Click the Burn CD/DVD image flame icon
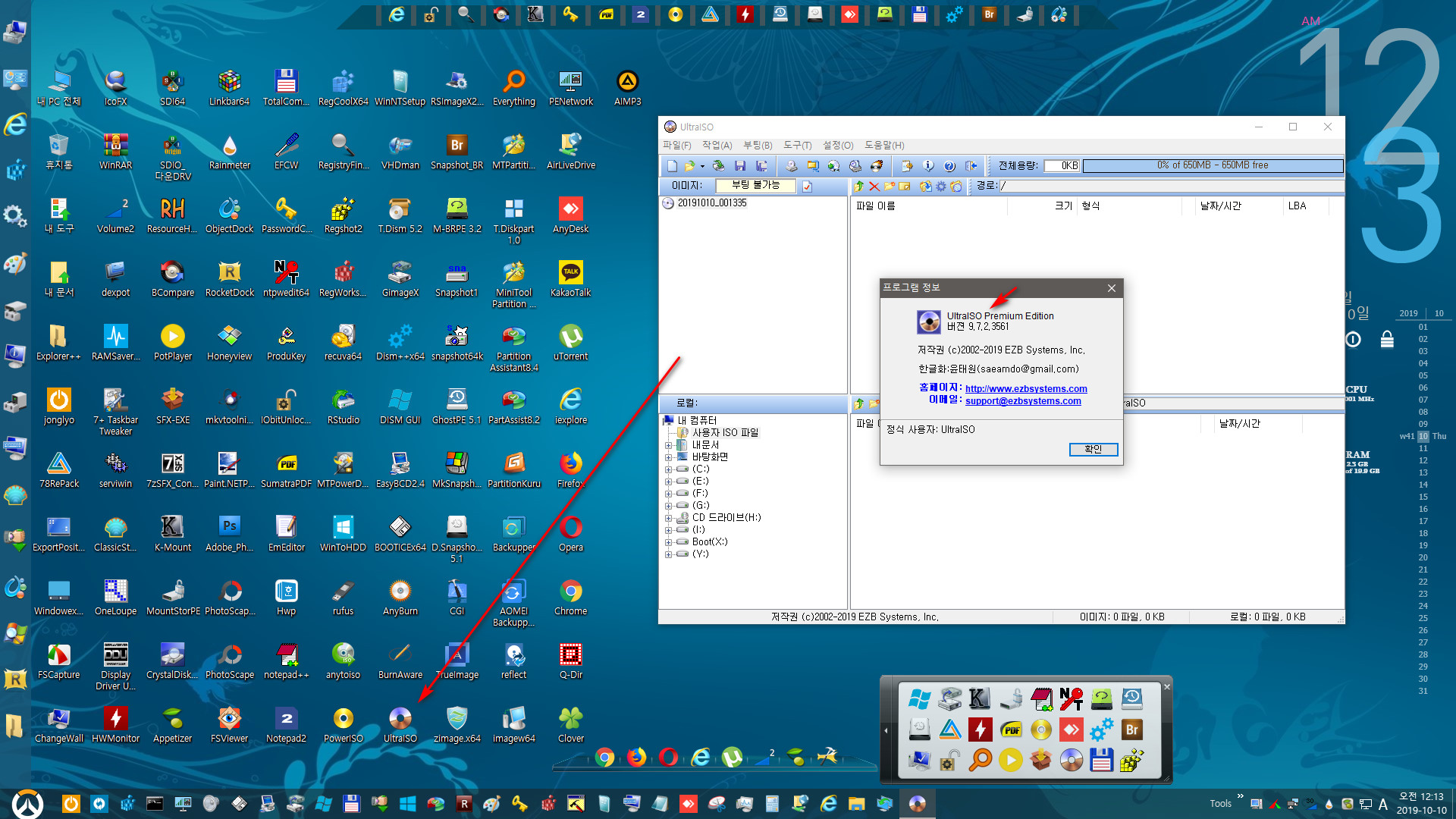Image resolution: width=1456 pixels, height=819 pixels. (877, 165)
